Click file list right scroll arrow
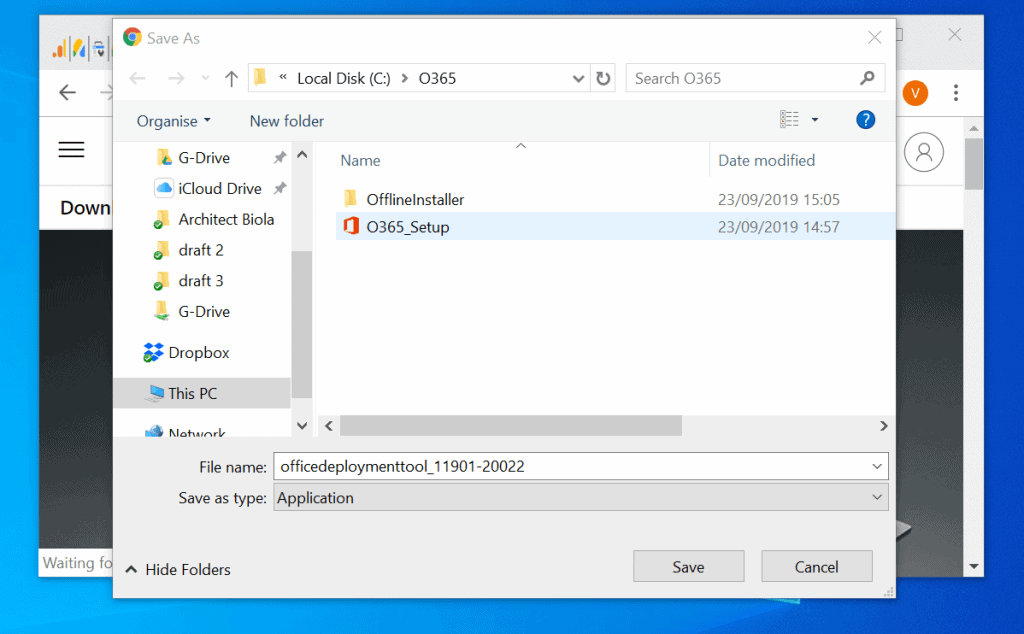 coord(884,426)
